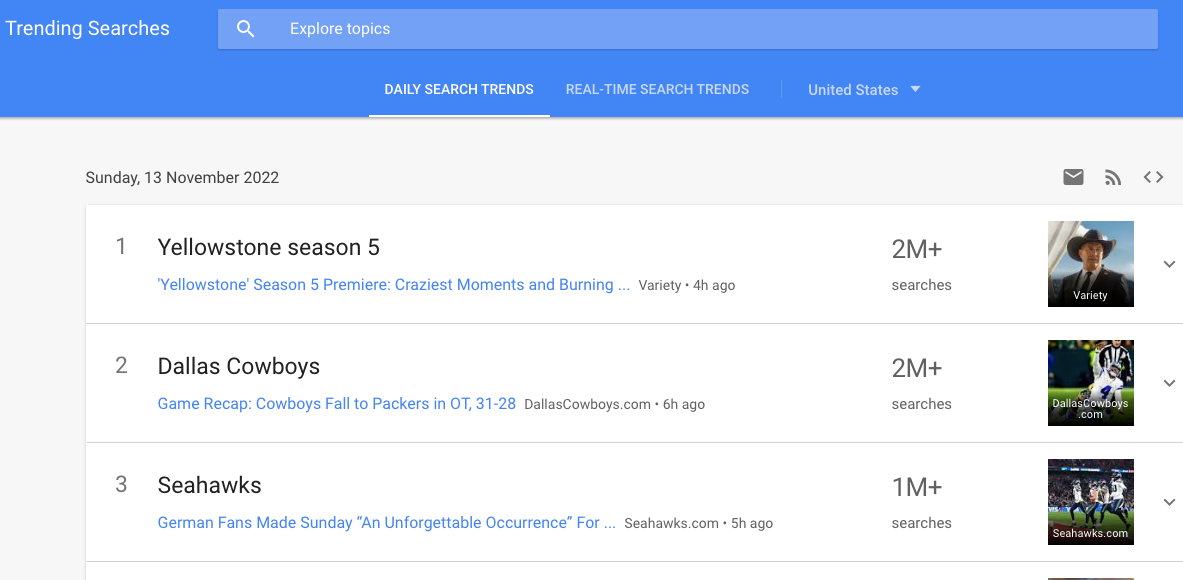Click the Variety 4h ago source text

[687, 286]
